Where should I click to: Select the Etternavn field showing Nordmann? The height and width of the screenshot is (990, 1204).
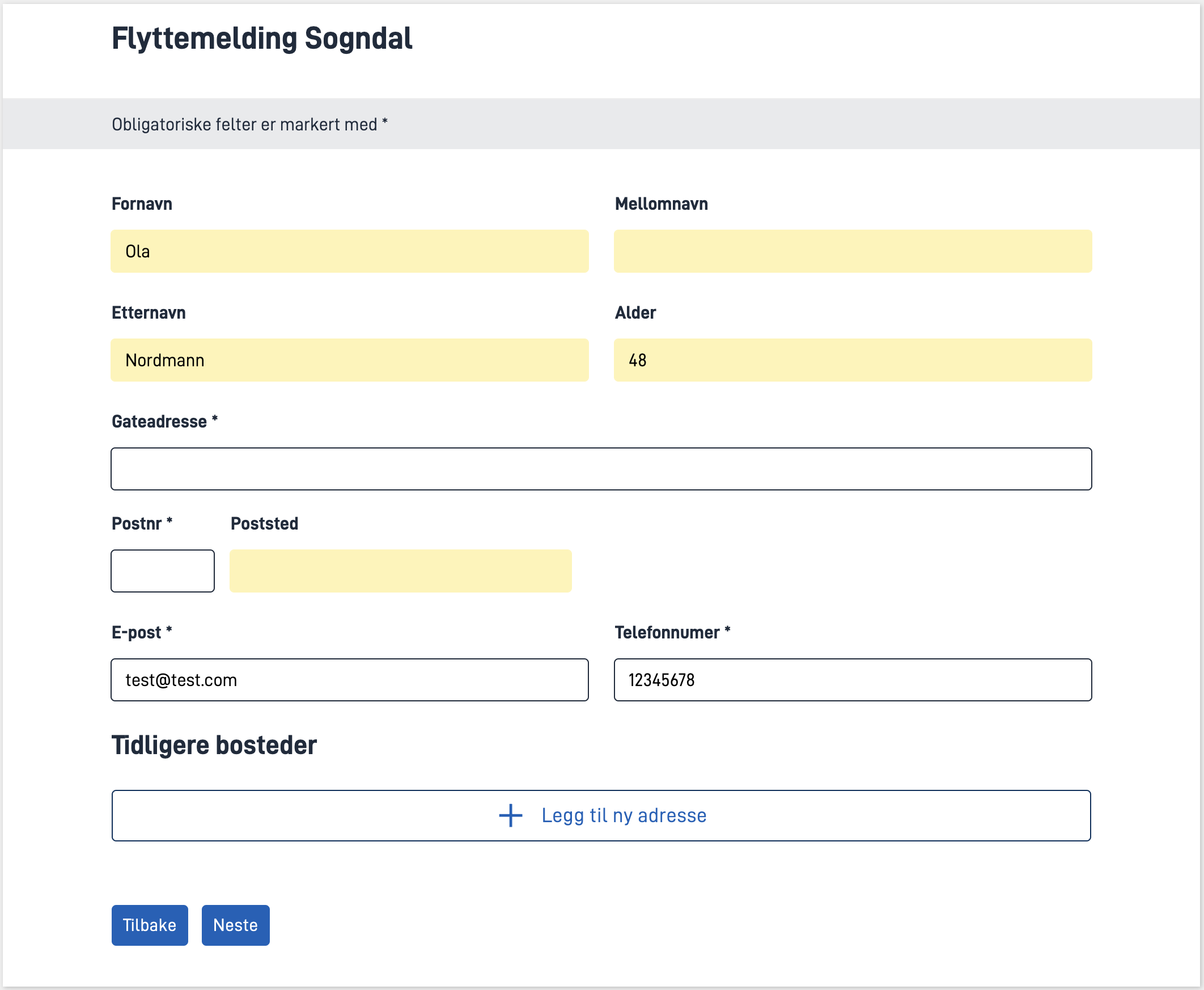point(349,360)
